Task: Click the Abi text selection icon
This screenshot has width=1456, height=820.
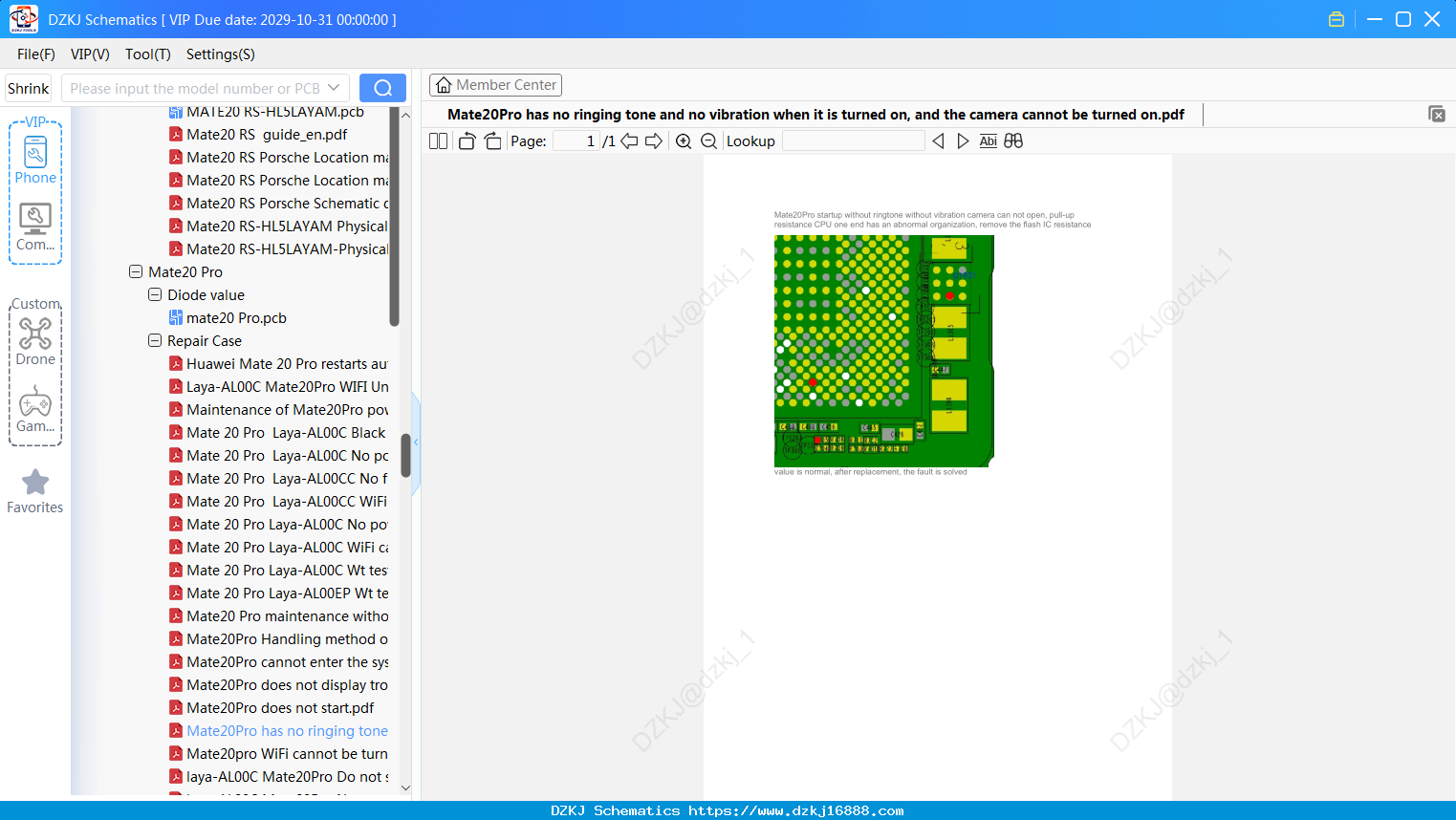Action: pyautogui.click(x=989, y=141)
